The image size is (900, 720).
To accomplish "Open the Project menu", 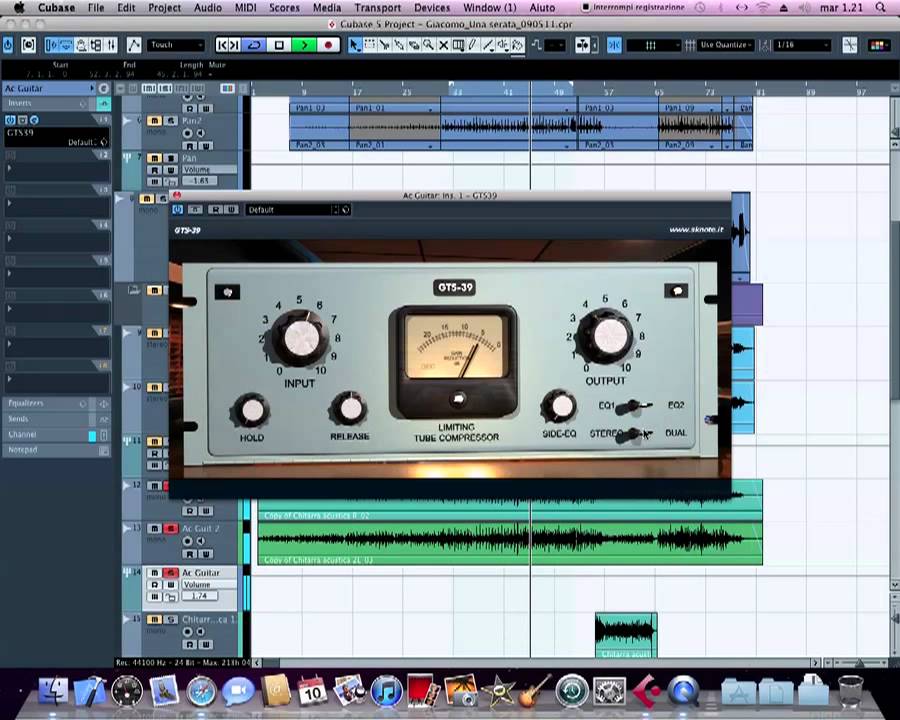I will (165, 7).
